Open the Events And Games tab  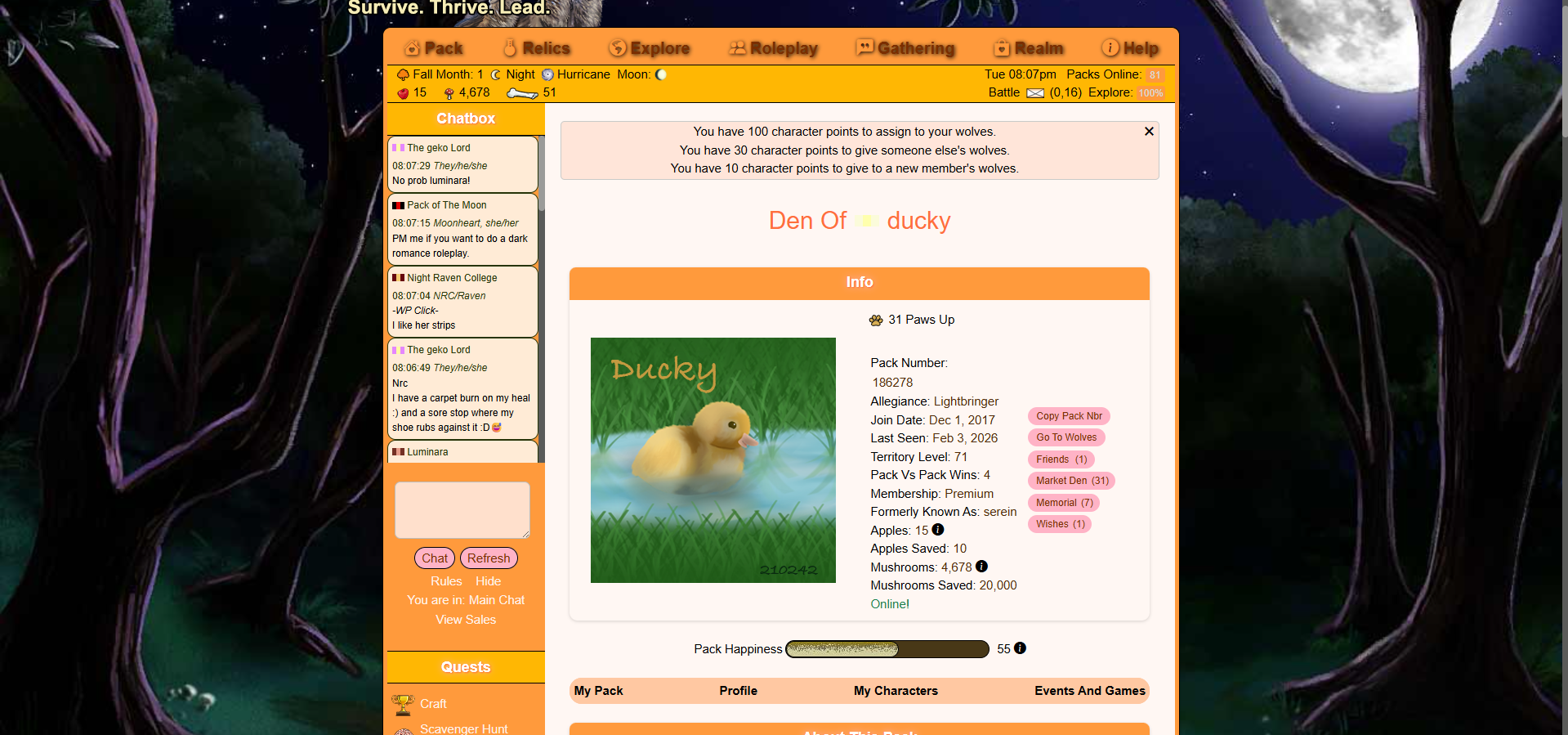point(1089,691)
